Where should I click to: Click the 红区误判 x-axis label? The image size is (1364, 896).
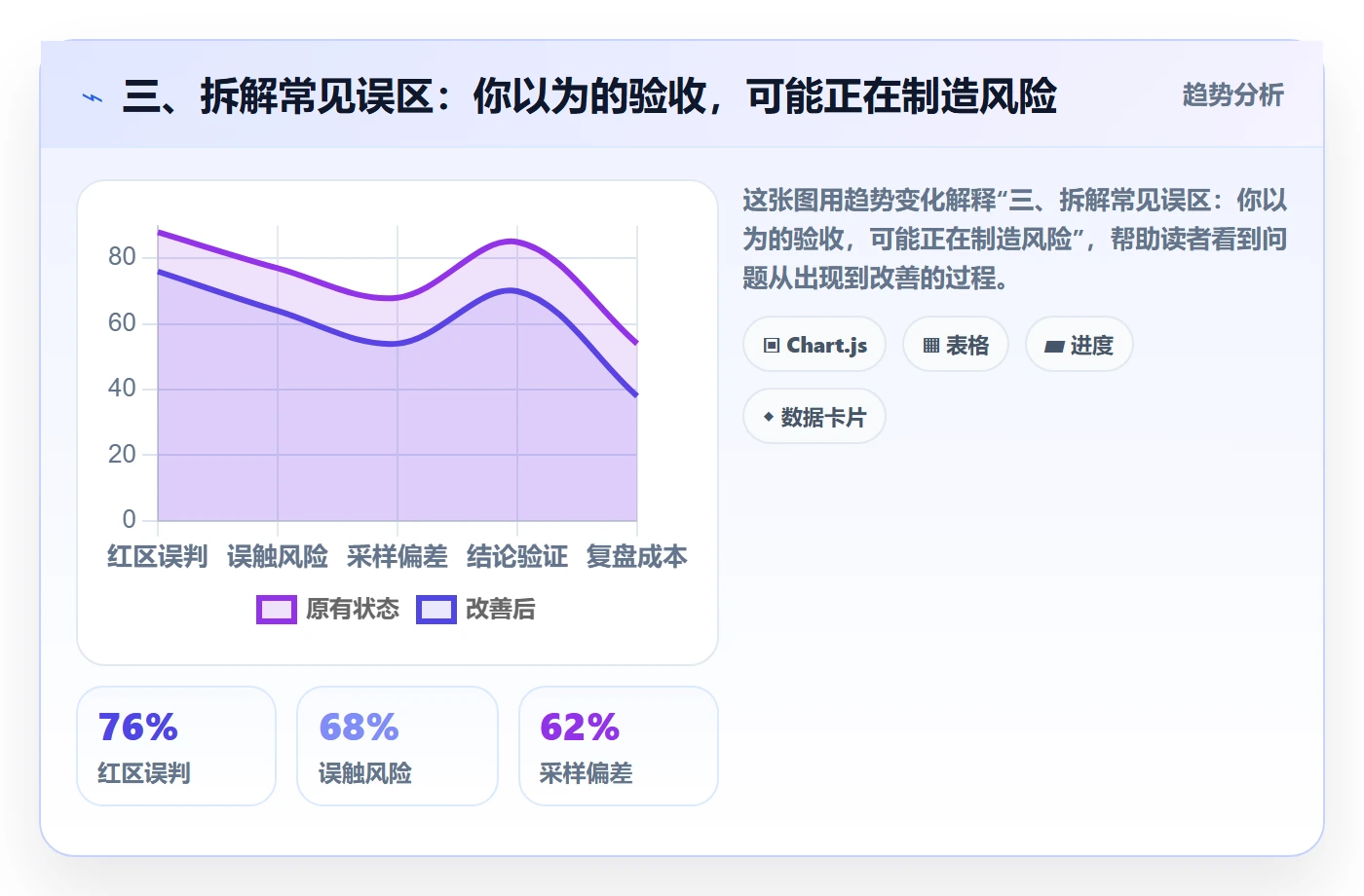(x=158, y=557)
